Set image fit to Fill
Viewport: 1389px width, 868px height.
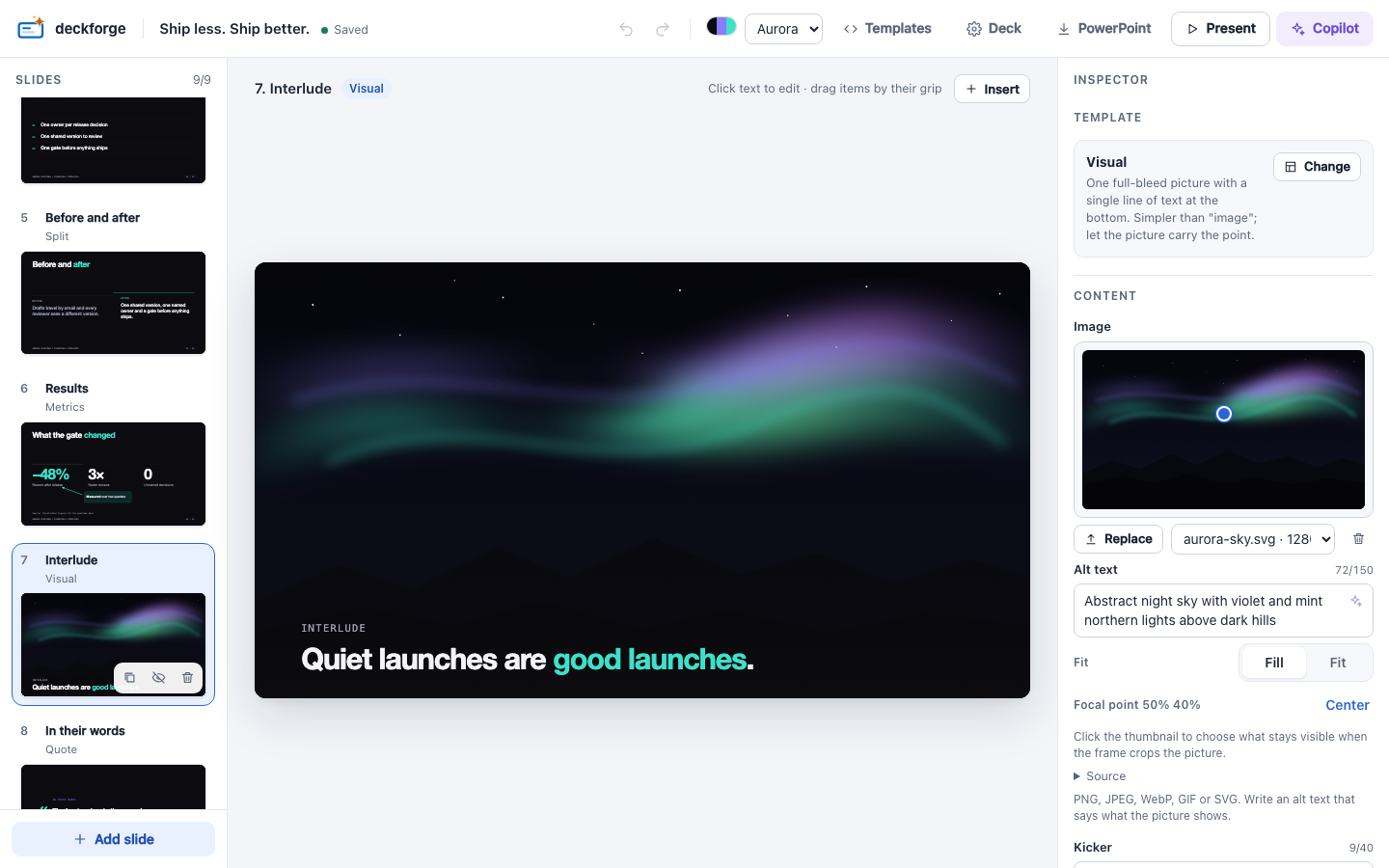coord(1273,663)
